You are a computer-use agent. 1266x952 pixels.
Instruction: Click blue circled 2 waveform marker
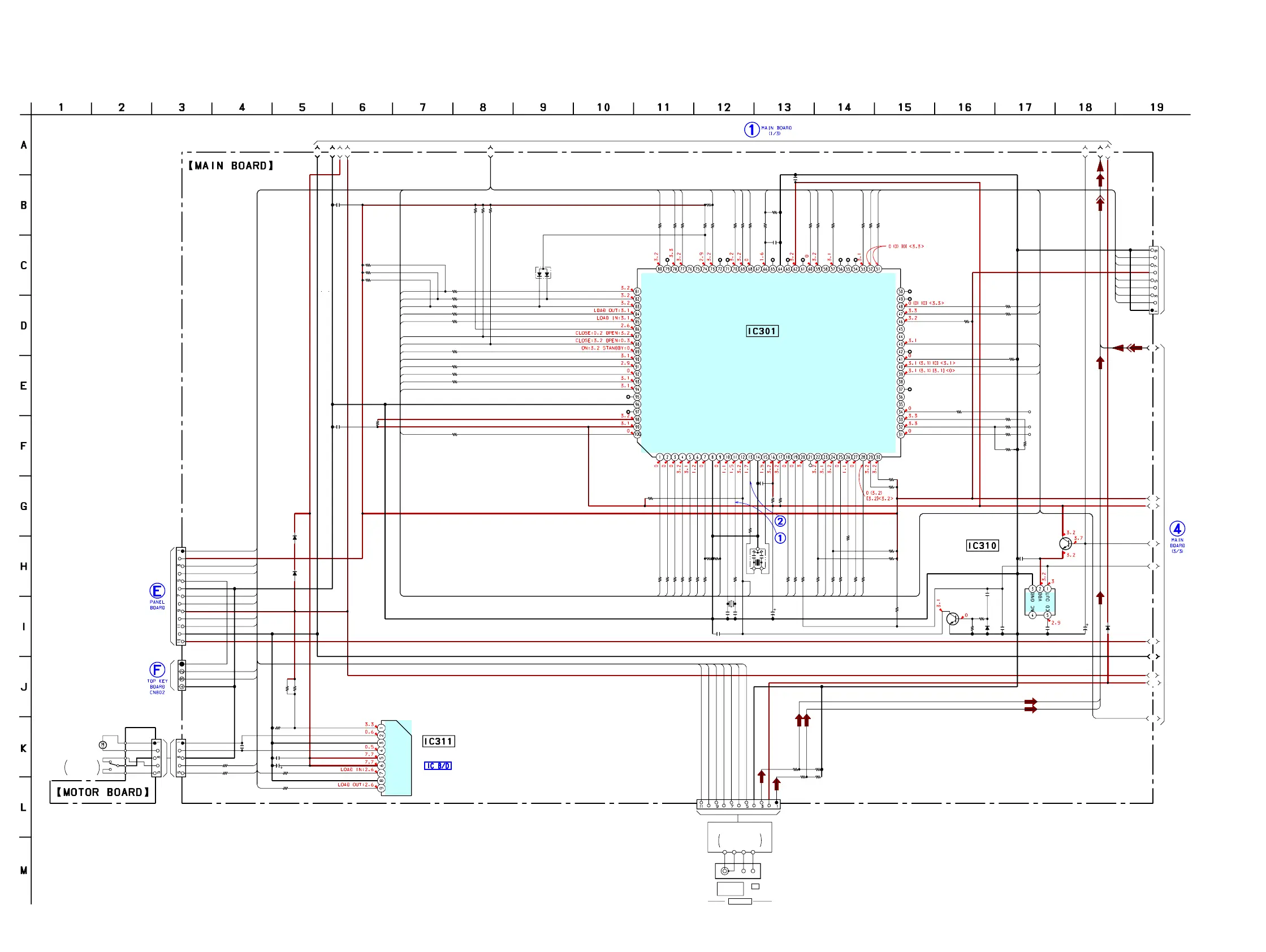coord(780,521)
